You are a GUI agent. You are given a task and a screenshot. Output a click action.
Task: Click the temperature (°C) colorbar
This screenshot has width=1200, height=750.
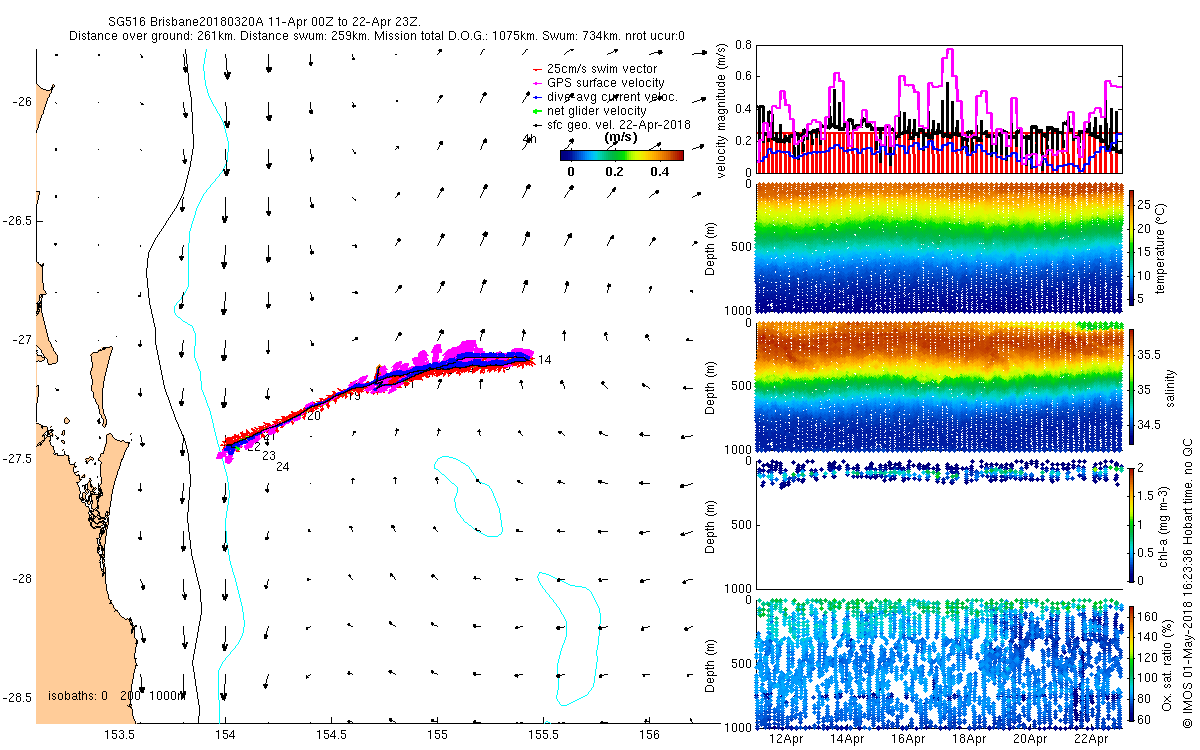tap(1131, 246)
